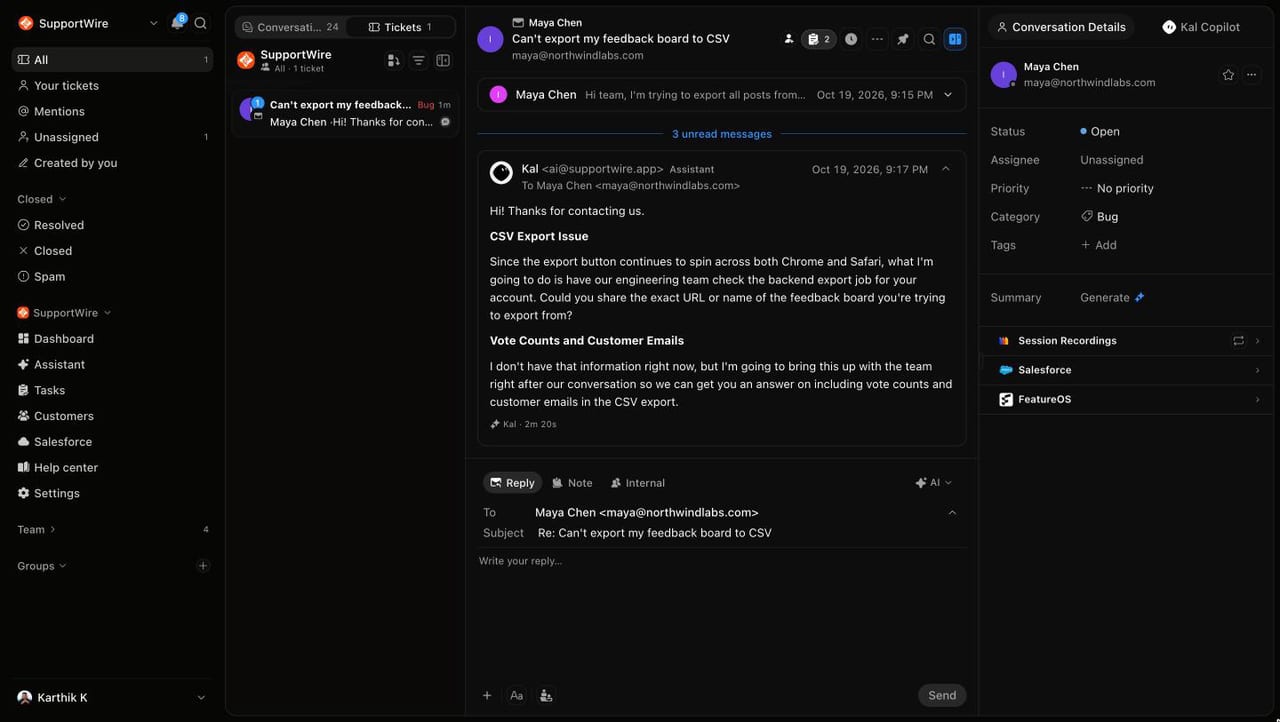Select the Internal composer tab
1280x722 pixels.
click(x=638, y=483)
